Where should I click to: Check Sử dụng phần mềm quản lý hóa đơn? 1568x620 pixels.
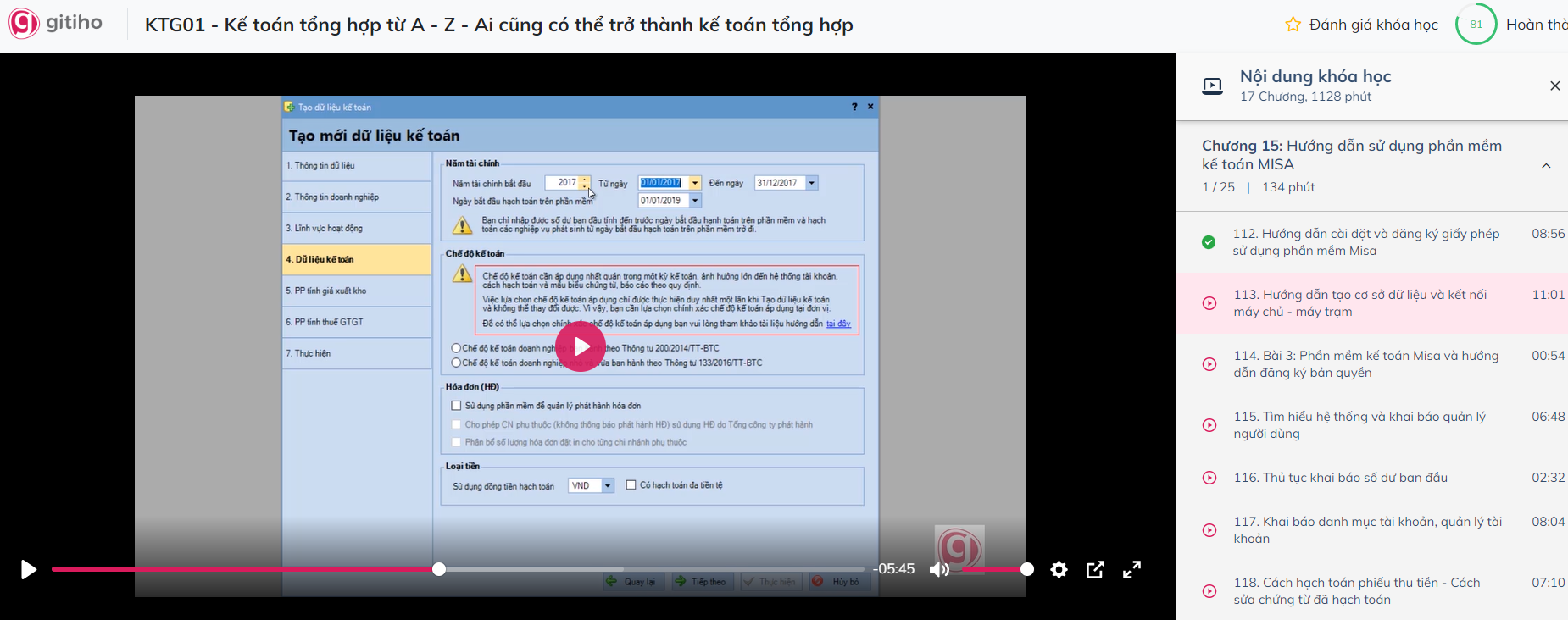coord(457,406)
